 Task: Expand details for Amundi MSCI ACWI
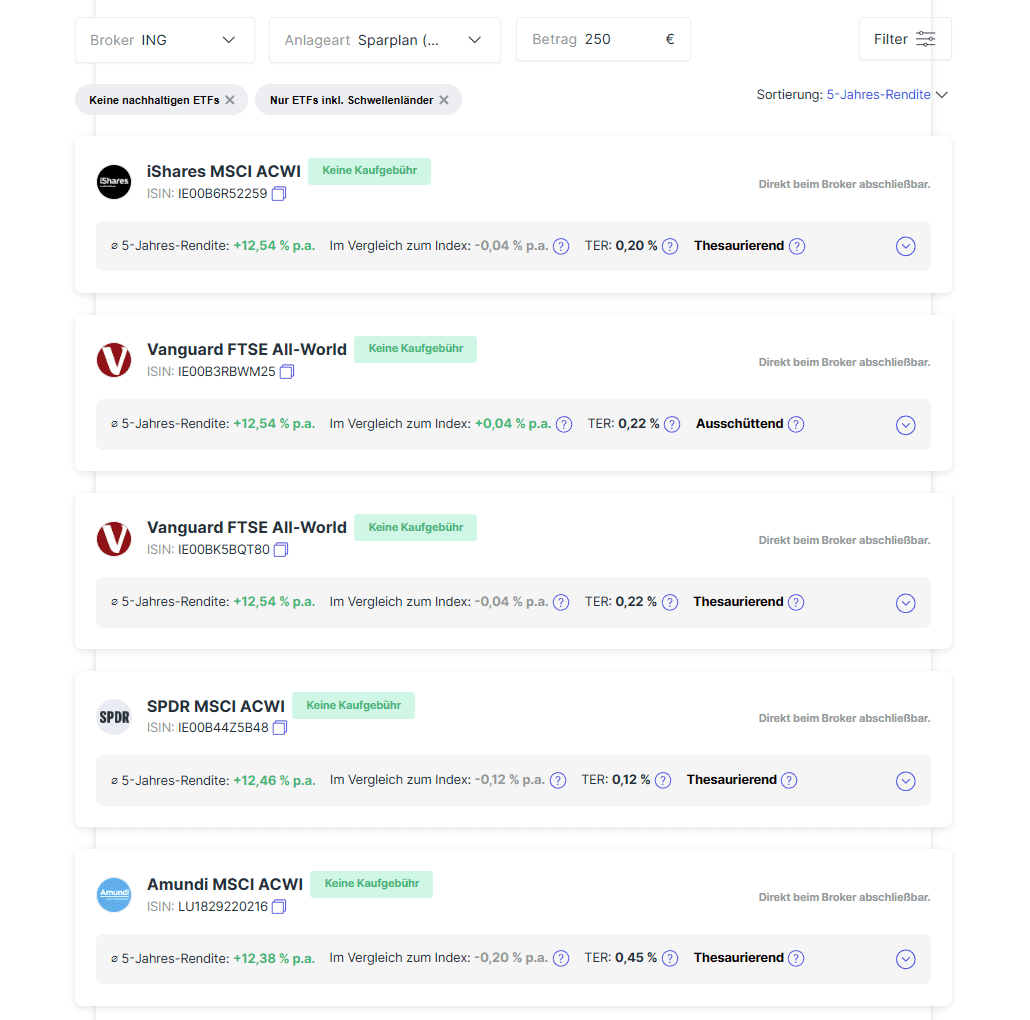pos(905,959)
